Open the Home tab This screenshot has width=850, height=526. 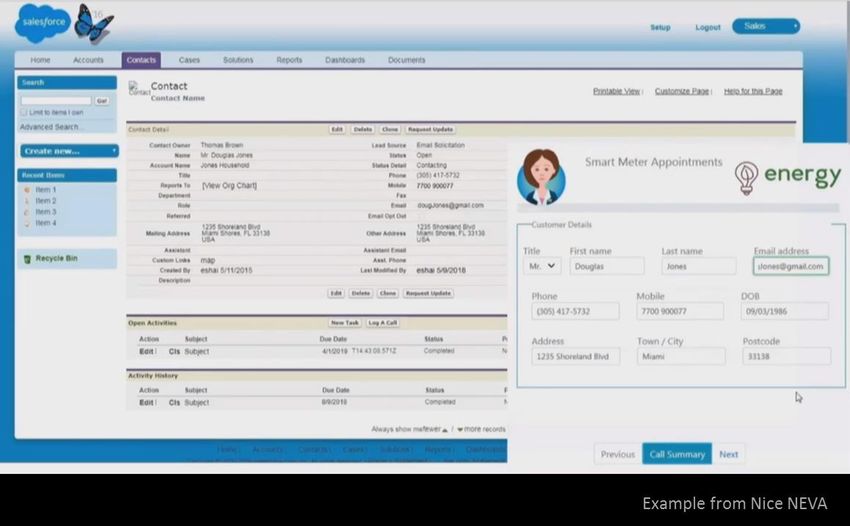point(40,60)
